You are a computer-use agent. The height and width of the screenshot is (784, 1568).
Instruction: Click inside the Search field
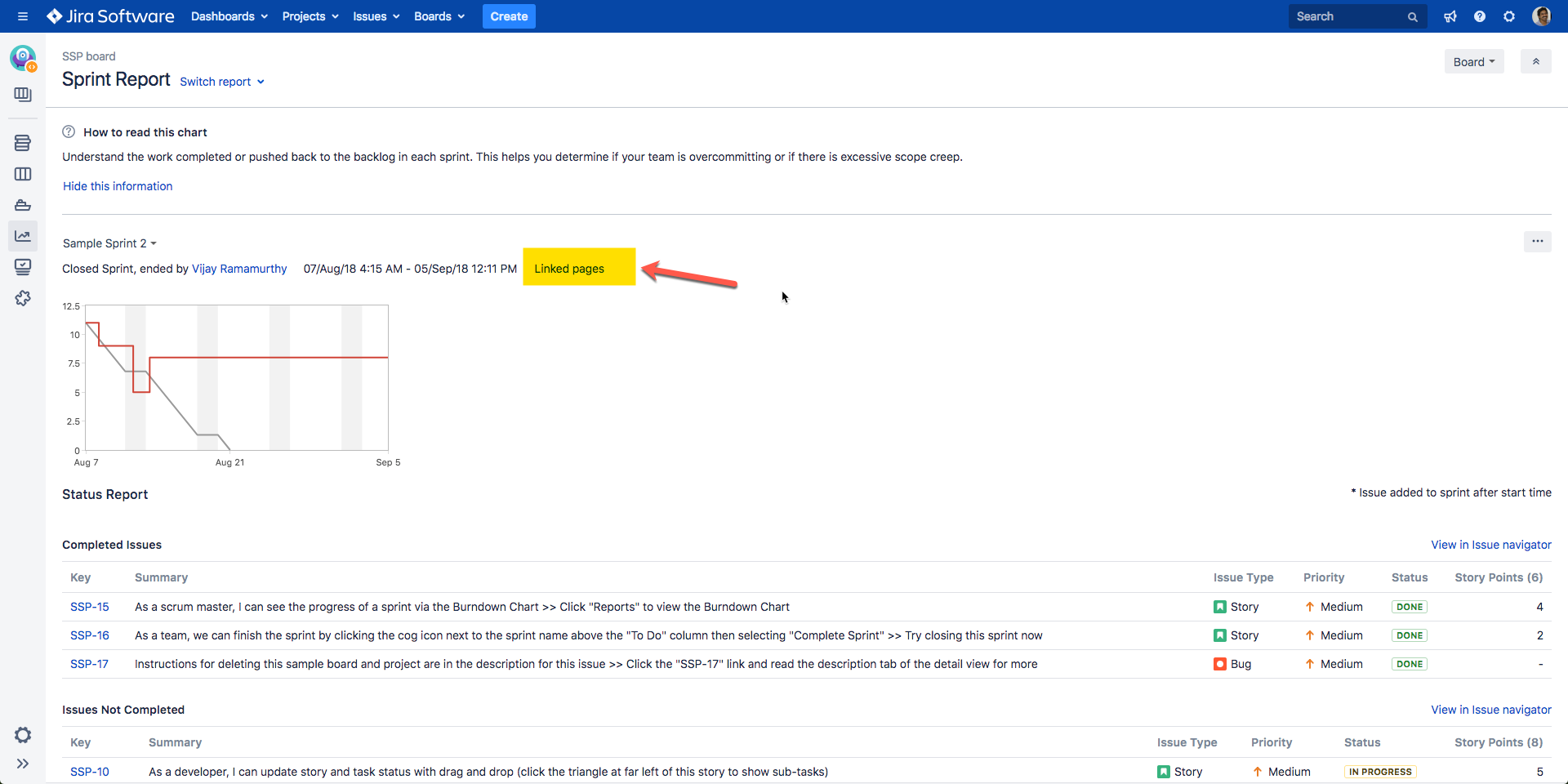(1352, 16)
